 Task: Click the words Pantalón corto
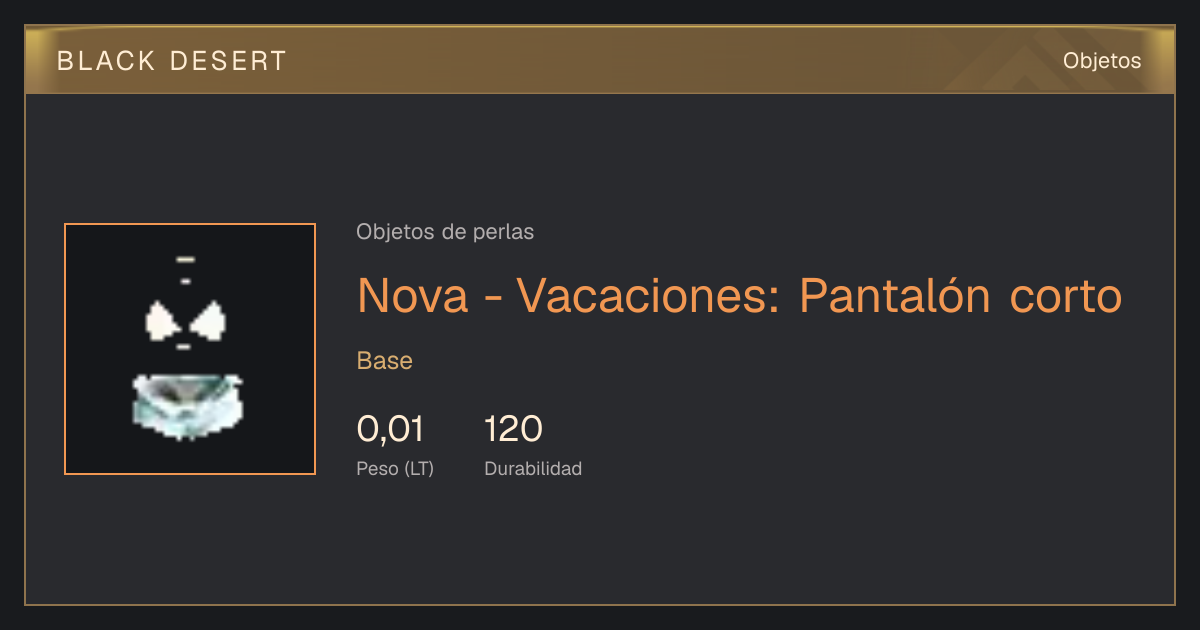(960, 295)
